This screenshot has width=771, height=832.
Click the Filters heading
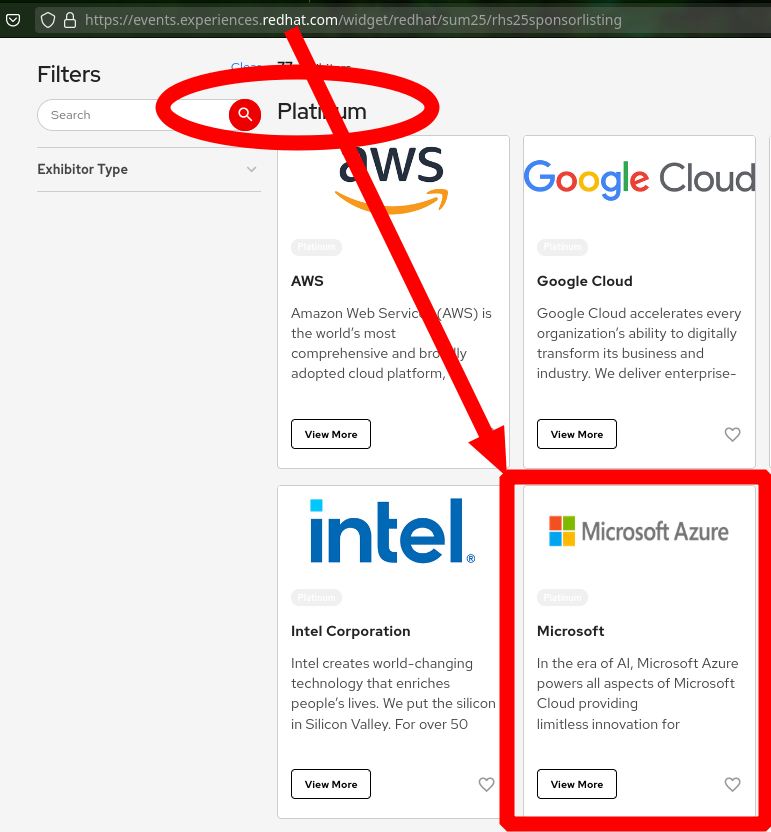click(x=69, y=74)
